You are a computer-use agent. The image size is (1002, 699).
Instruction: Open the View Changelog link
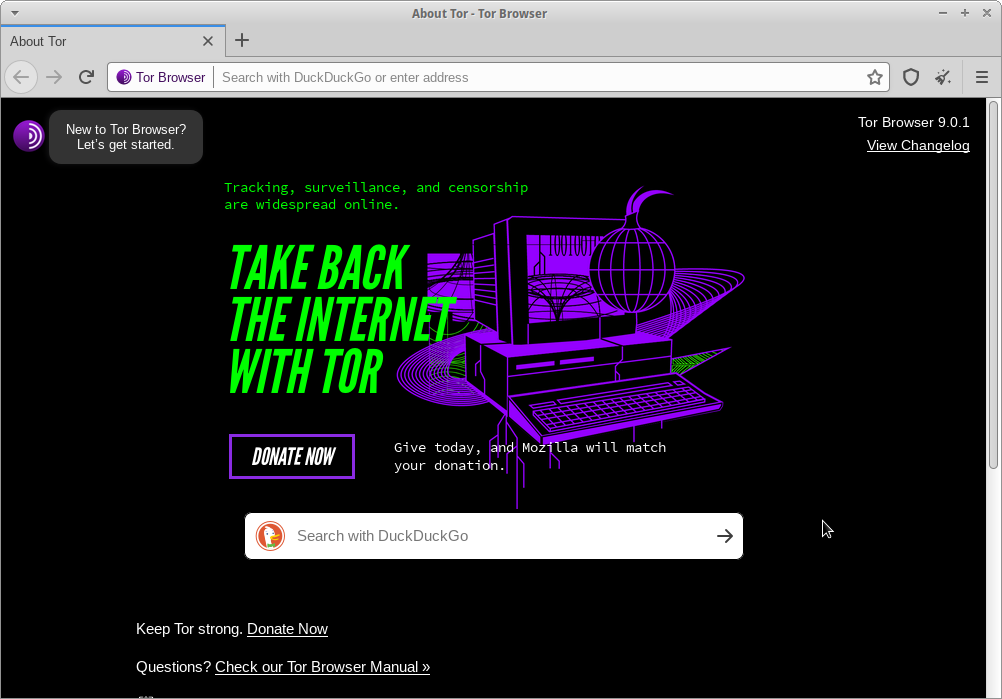918,145
